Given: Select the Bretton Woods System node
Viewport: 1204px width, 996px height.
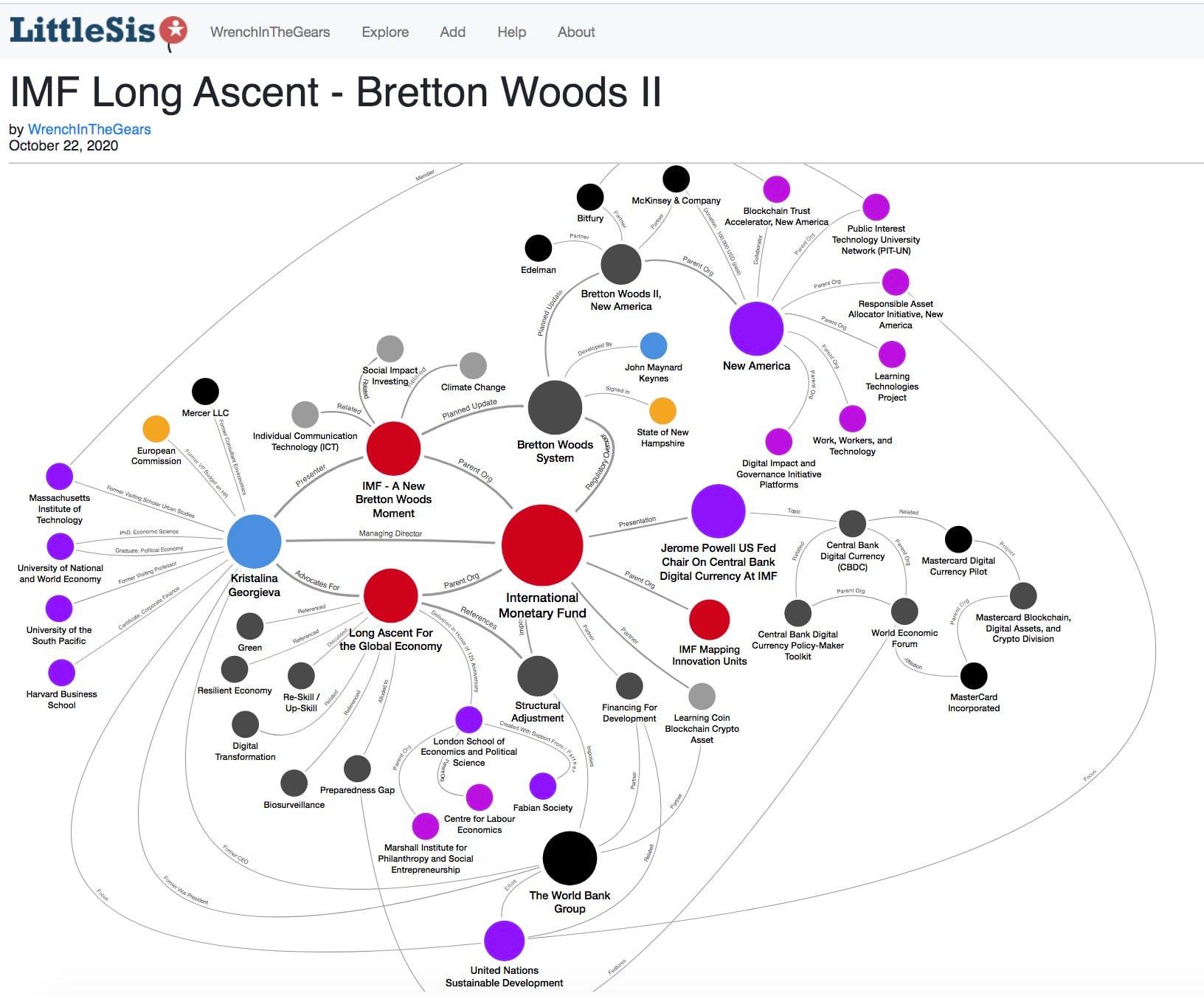Looking at the screenshot, I should [555, 407].
